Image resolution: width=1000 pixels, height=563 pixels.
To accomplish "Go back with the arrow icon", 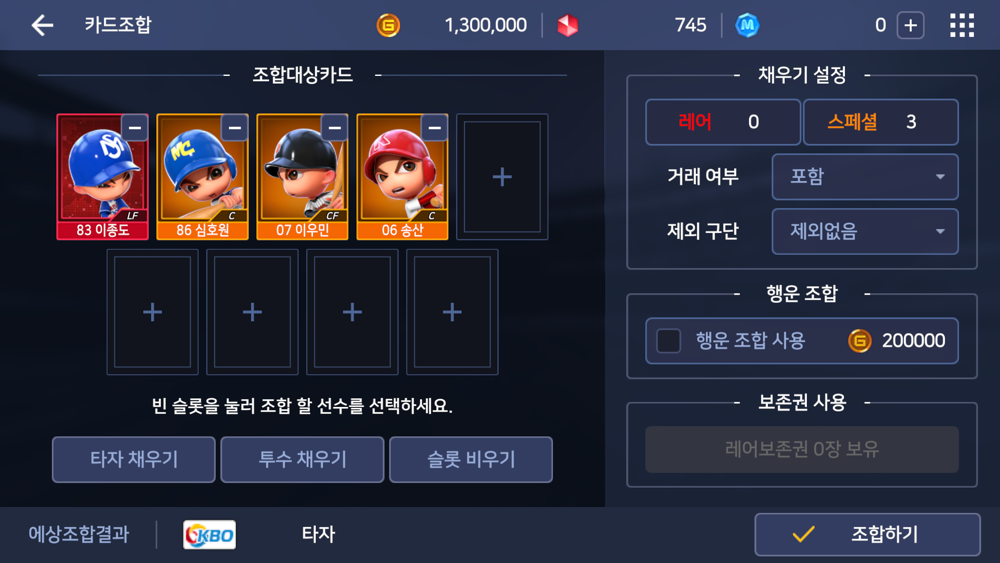I will (42, 26).
